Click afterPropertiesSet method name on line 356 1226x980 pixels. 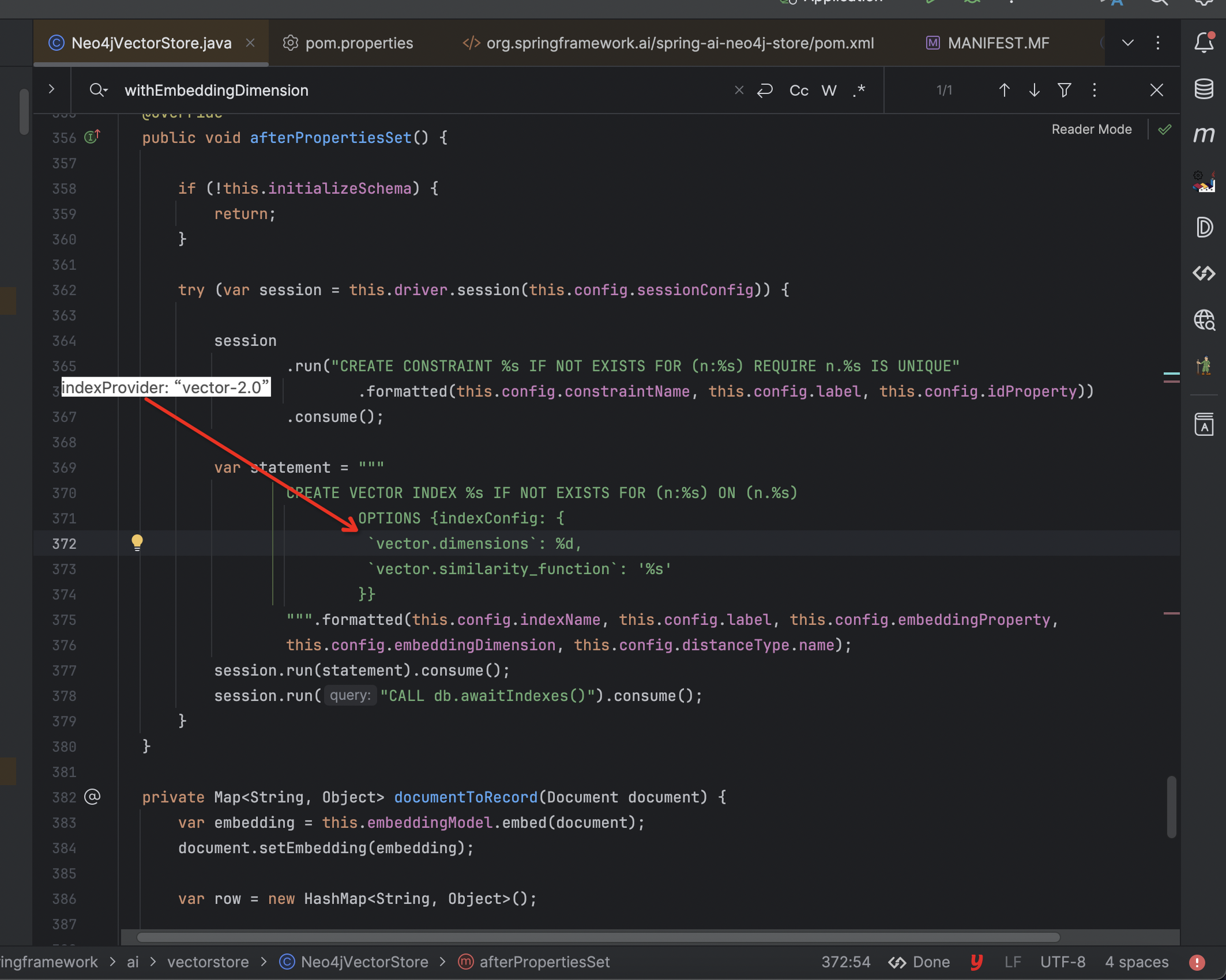click(330, 138)
